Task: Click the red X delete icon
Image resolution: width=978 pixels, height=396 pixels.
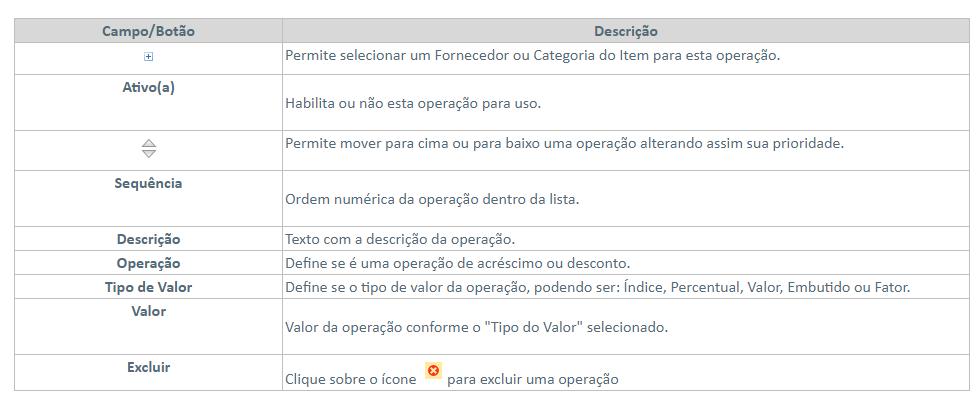Action: (433, 370)
